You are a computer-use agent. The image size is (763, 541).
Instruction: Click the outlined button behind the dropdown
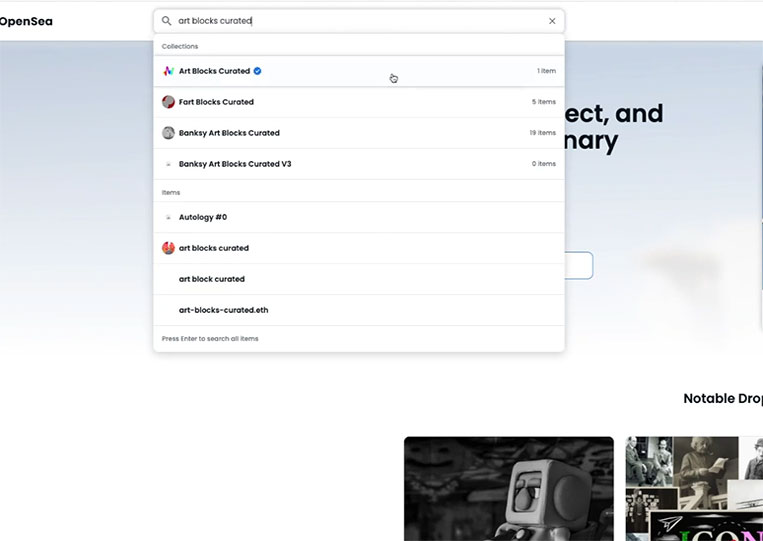pos(579,266)
